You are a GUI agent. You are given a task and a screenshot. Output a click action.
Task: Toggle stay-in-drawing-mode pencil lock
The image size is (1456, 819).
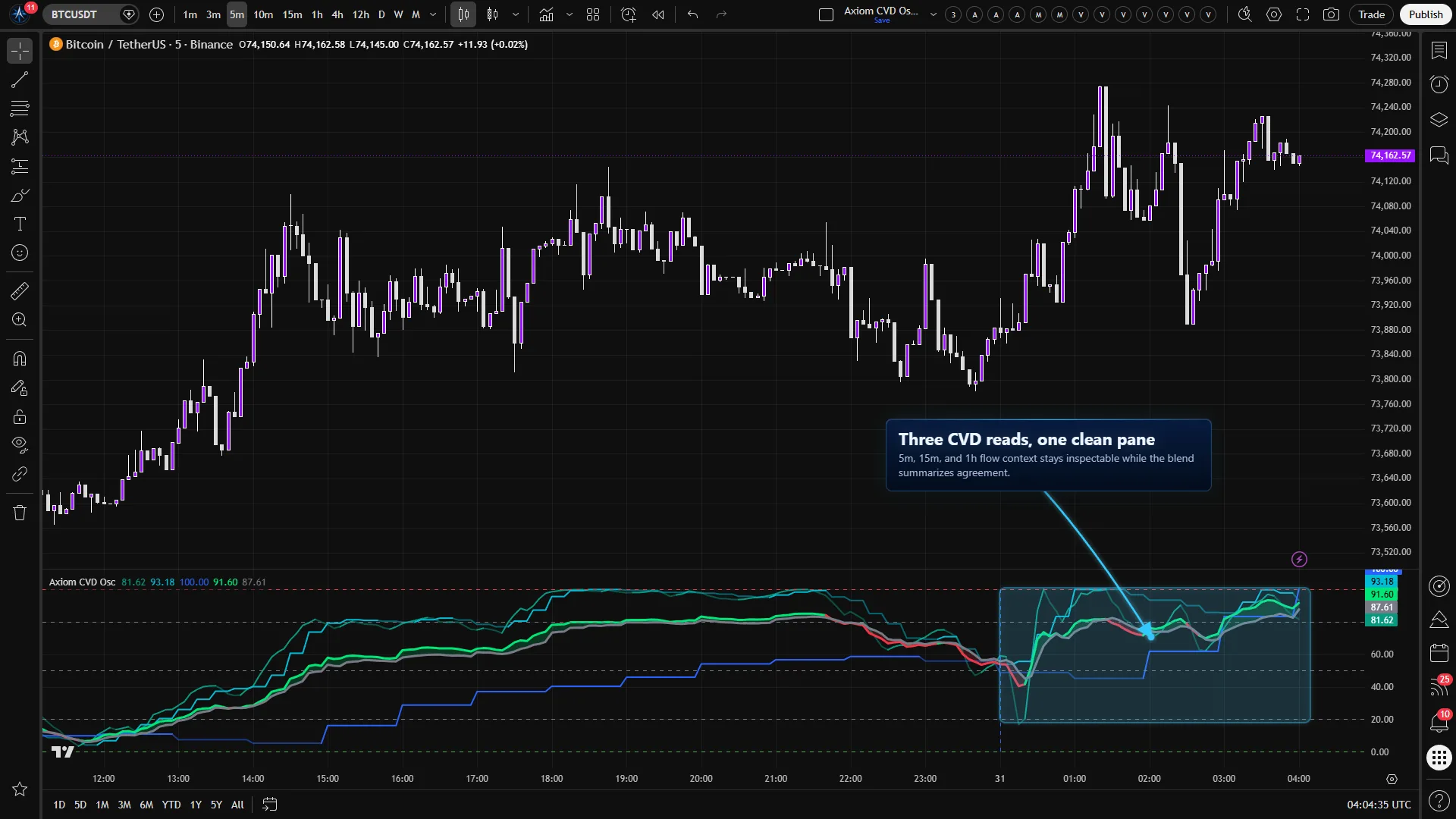20,388
